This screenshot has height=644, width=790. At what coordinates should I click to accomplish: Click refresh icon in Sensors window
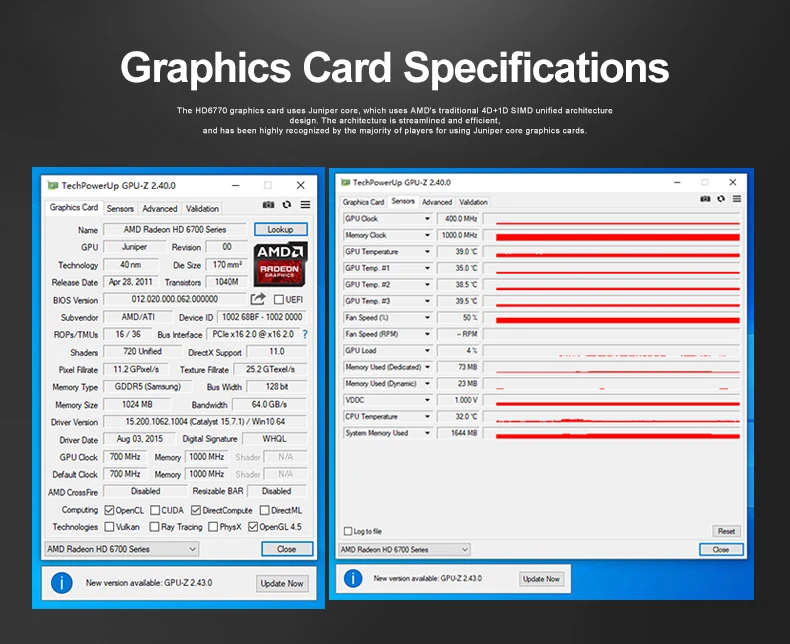(x=721, y=199)
